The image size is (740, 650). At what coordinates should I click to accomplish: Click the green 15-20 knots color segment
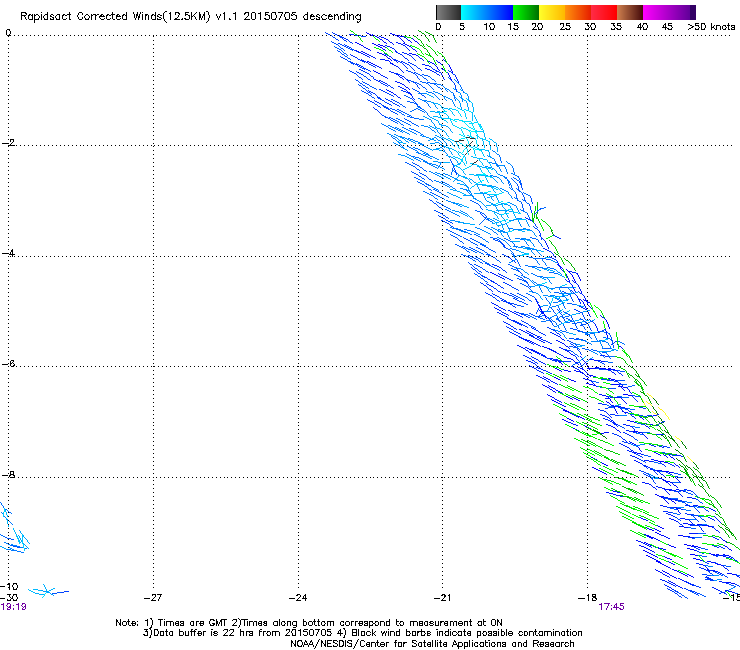click(526, 12)
